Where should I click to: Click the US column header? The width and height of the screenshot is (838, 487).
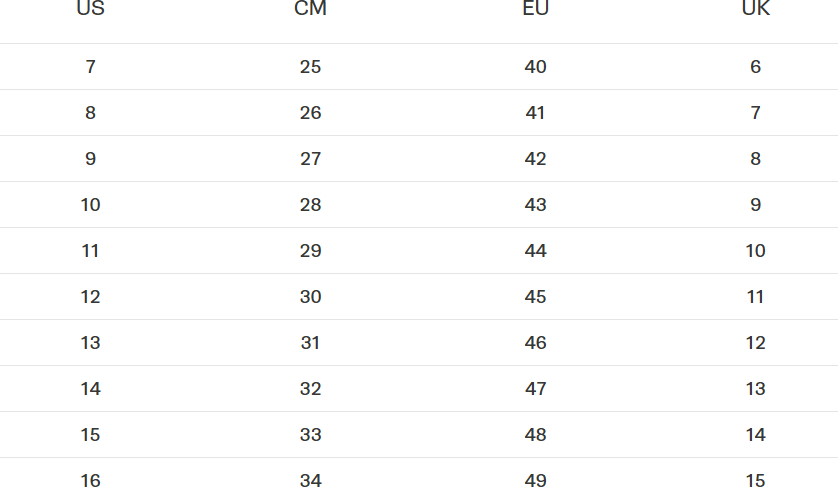(x=90, y=10)
